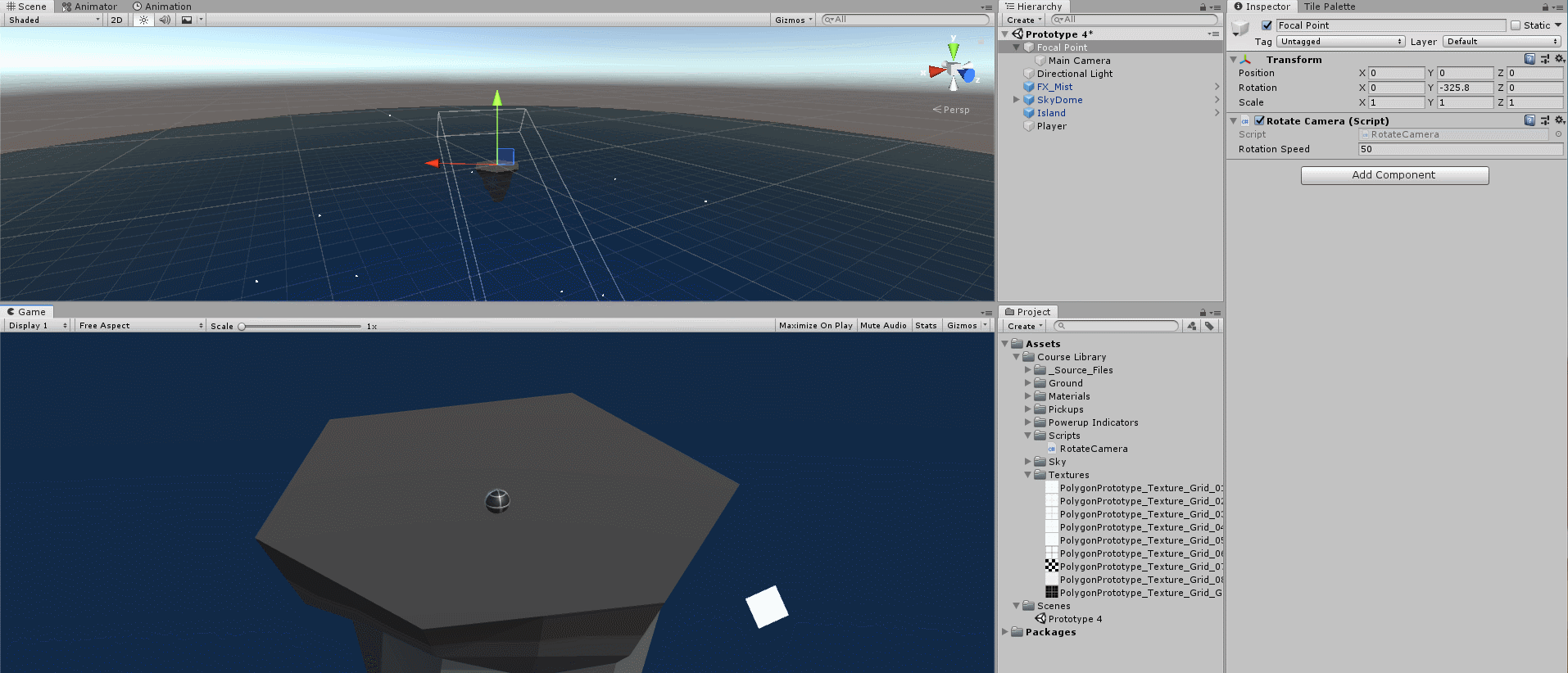The image size is (1568, 673).
Task: Open Rotate Camera script help icon
Action: 1529,120
